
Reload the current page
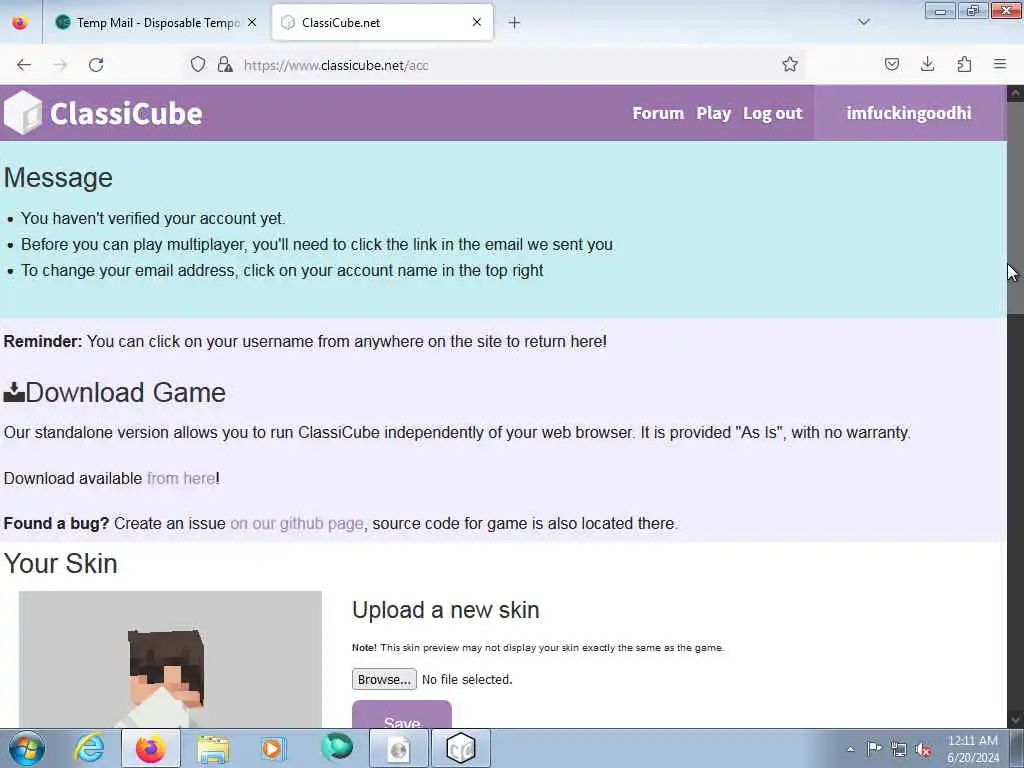(96, 65)
